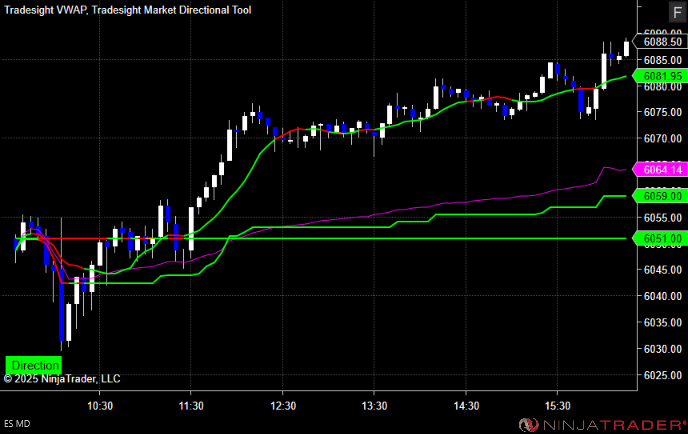Viewport: 688px width, 434px height.
Task: Click the 6035.00 price axis label
Action: [663, 323]
